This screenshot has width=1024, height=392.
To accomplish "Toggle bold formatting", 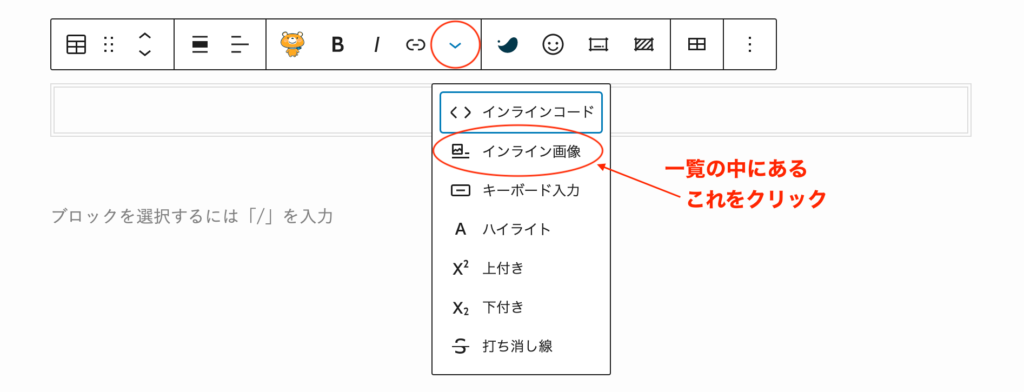I will pos(337,44).
